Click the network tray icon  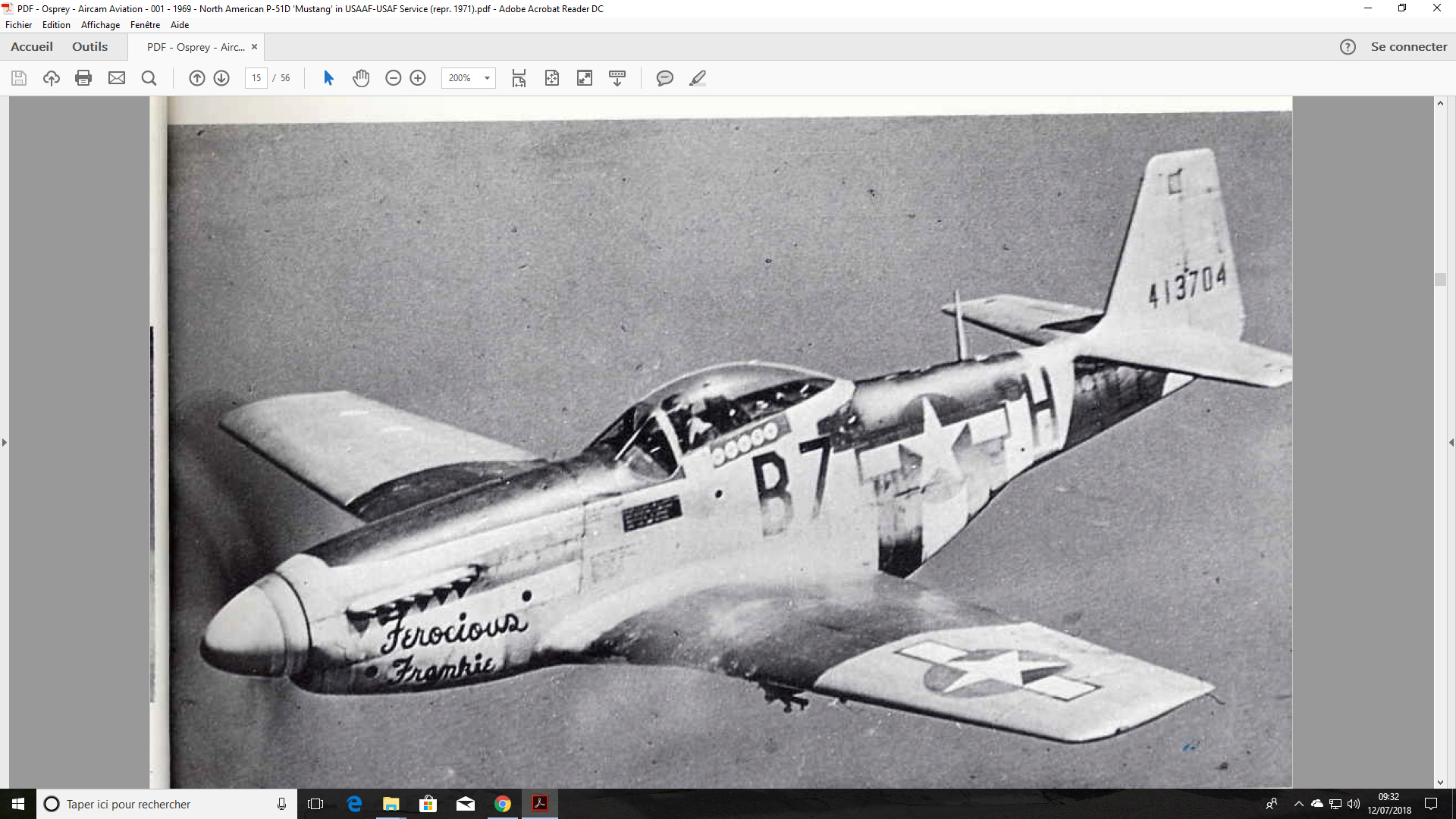pyautogui.click(x=1335, y=804)
